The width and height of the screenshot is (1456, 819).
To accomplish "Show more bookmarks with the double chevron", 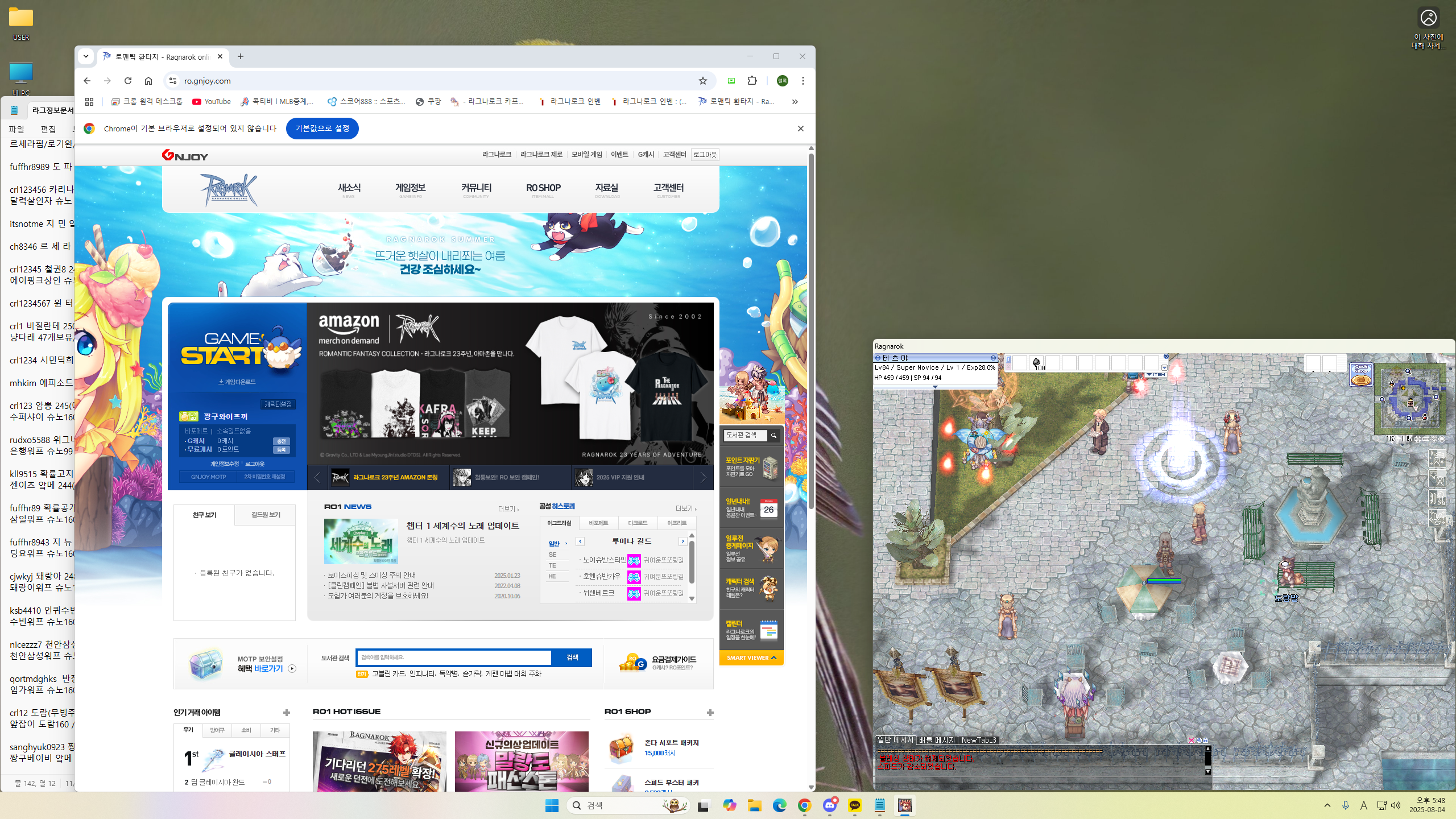I will (x=795, y=101).
